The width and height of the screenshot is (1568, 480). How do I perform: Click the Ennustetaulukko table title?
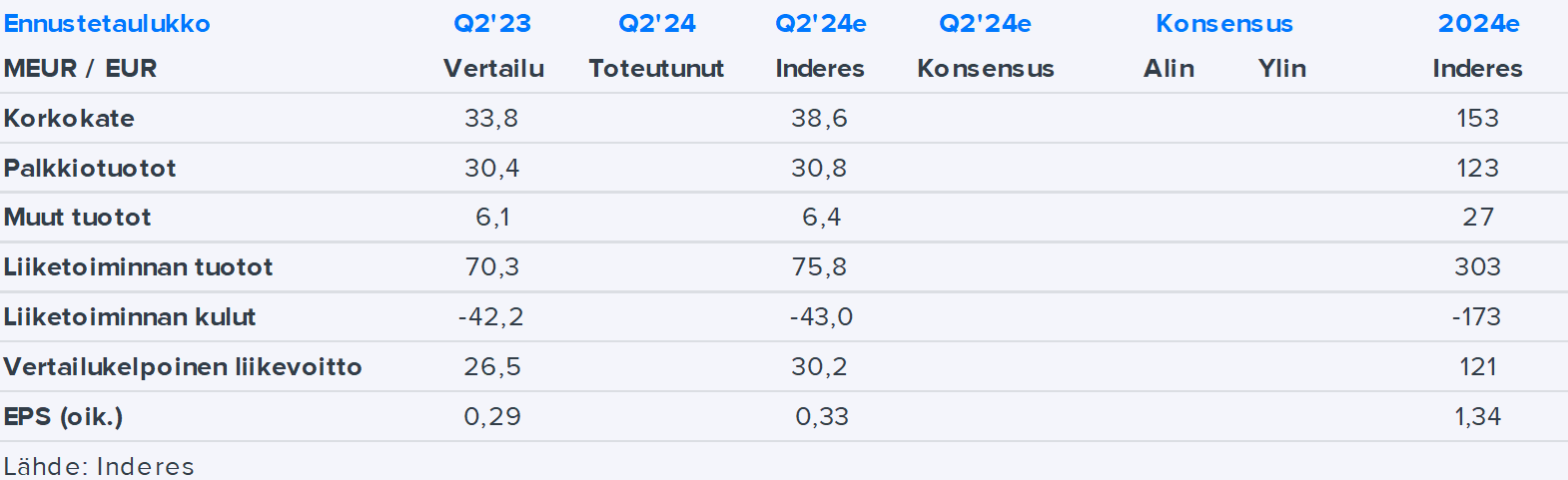click(x=107, y=24)
